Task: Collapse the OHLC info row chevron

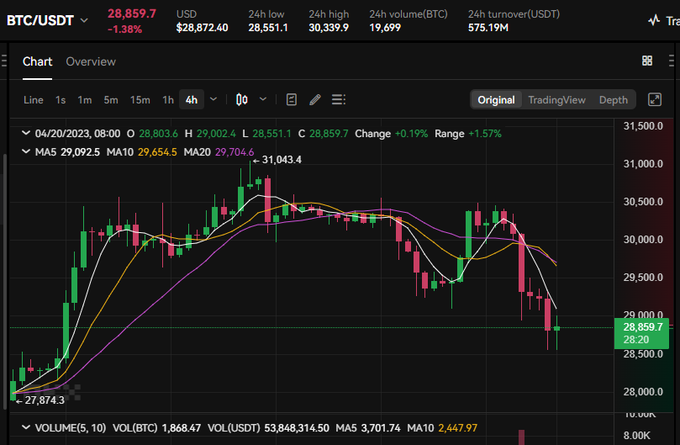Action: pos(26,133)
